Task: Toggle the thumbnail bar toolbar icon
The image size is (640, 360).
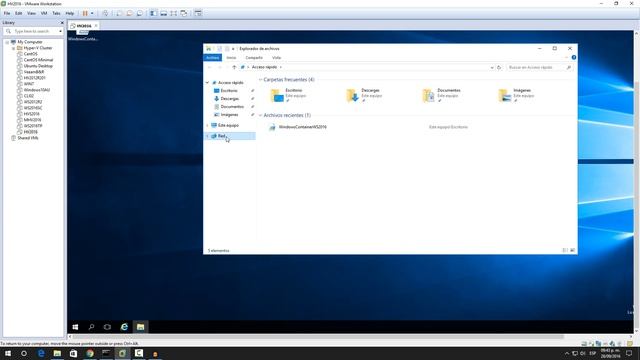Action: point(163,13)
